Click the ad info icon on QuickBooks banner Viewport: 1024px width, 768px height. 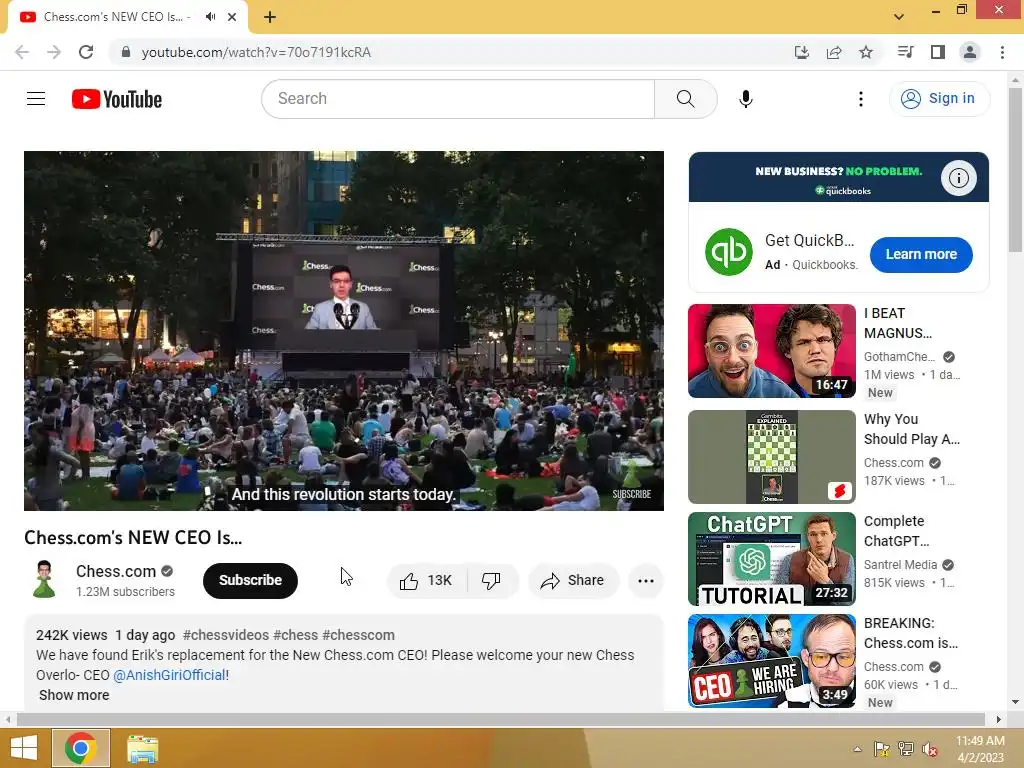[x=958, y=178]
